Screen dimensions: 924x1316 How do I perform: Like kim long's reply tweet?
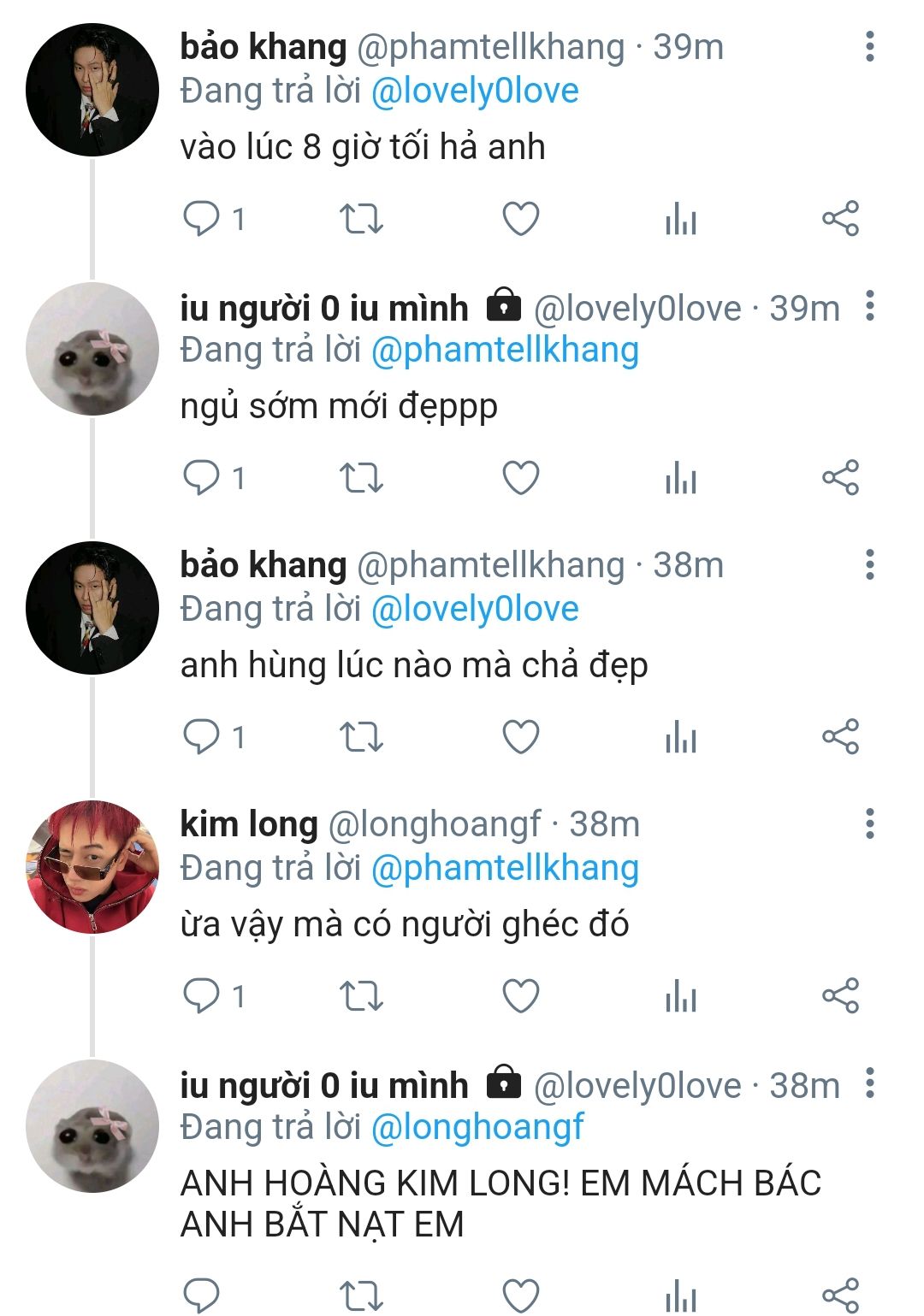[520, 995]
